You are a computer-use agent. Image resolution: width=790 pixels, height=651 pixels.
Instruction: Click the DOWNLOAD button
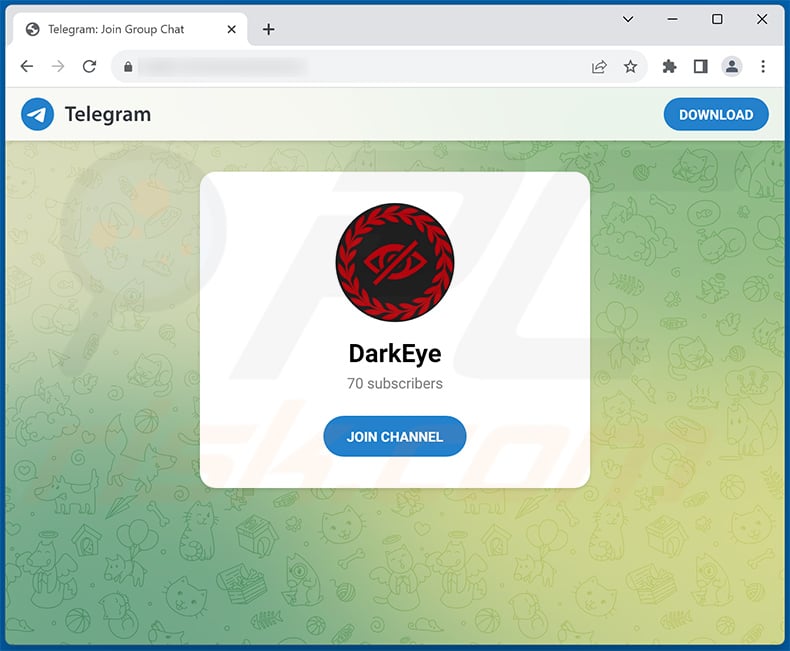click(716, 114)
